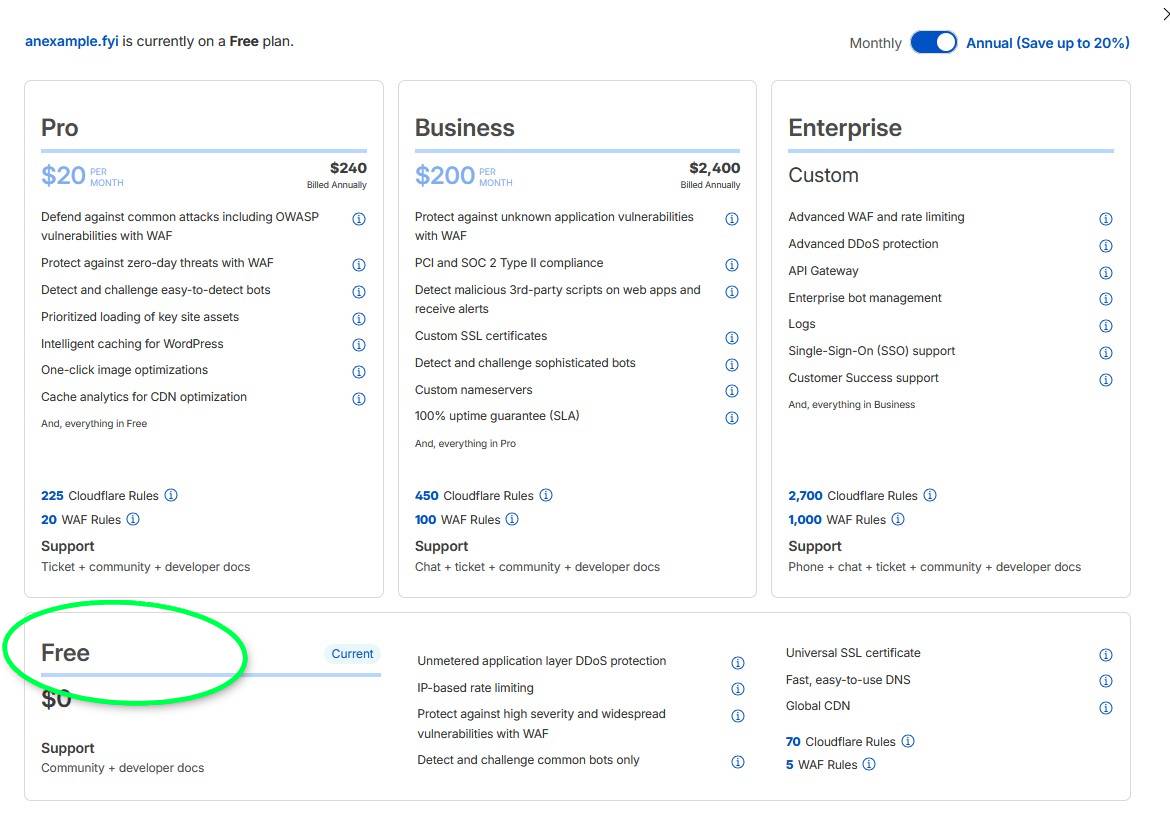Click info icon for Universal SSL certificate
Screen dimensions: 1170x833
pyautogui.click(x=1106, y=655)
